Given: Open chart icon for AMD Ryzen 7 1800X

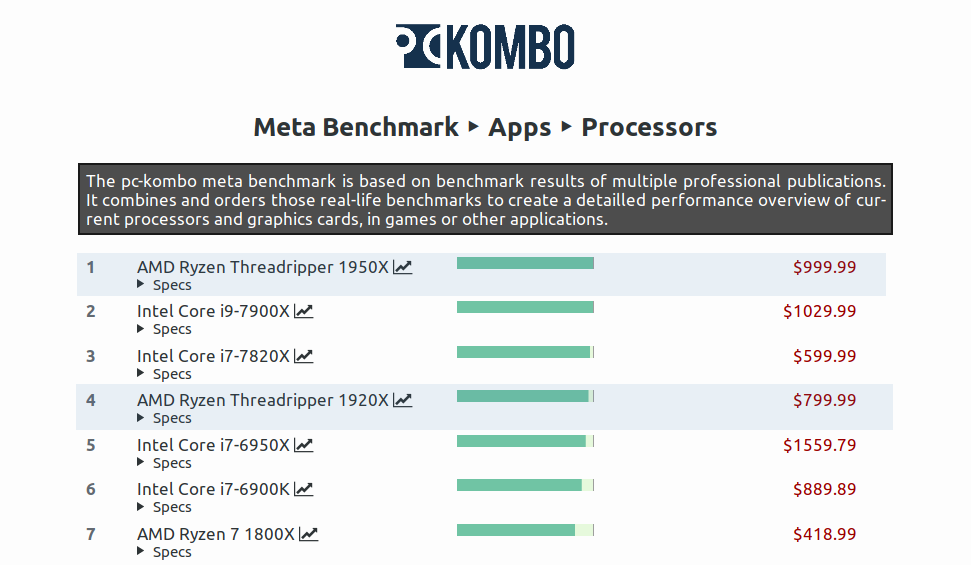Looking at the screenshot, I should point(308,534).
